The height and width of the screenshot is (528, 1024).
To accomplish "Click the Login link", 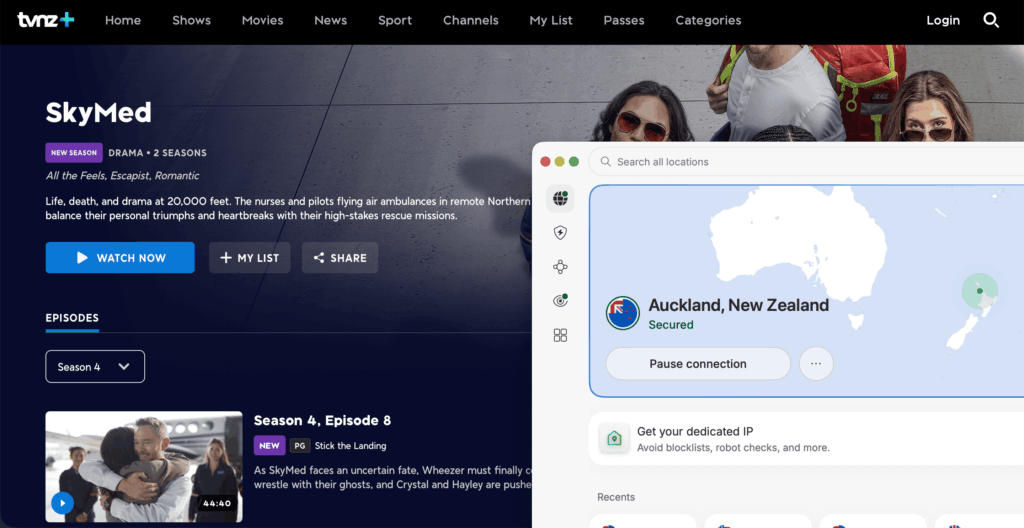I will [x=943, y=20].
